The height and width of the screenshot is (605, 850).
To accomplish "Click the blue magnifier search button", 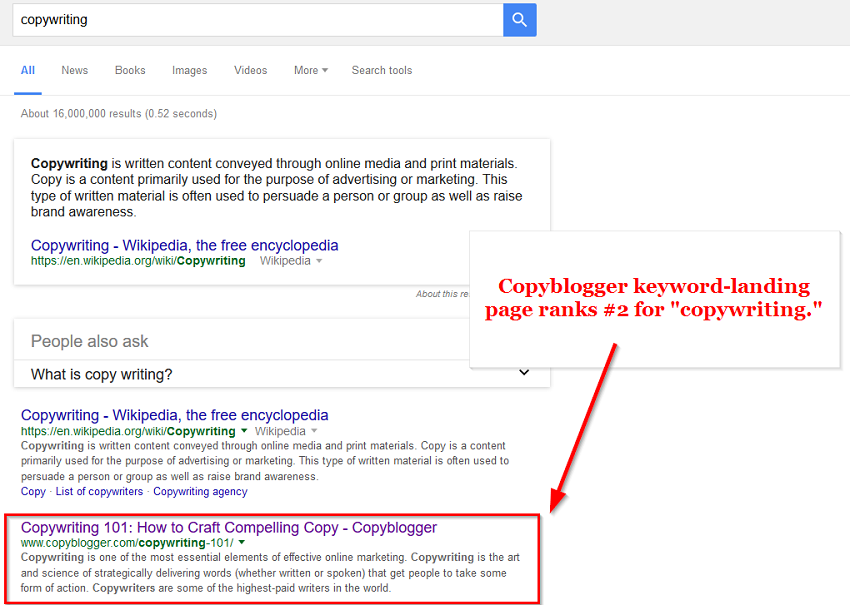I will tap(519, 20).
